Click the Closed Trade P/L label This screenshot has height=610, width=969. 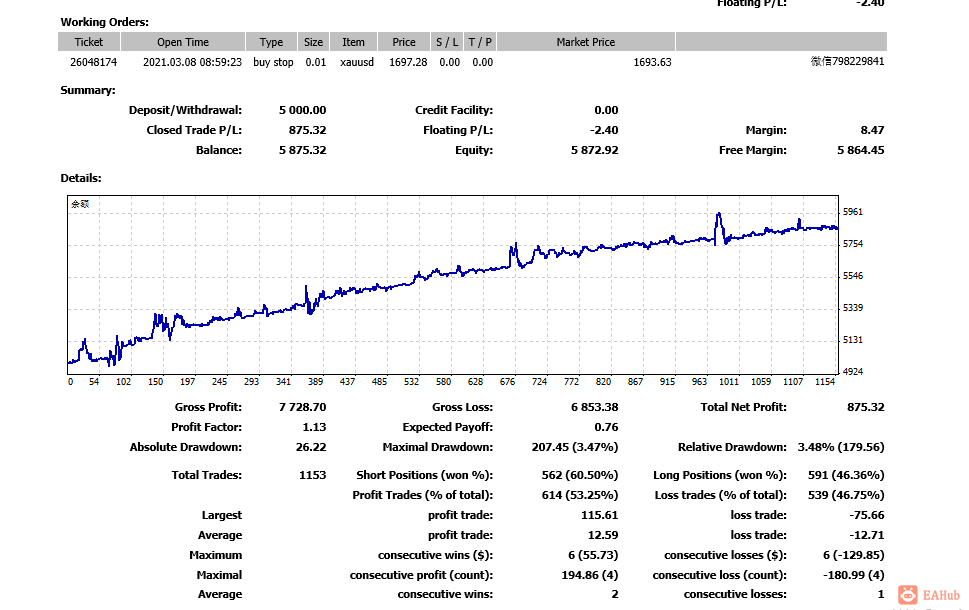tap(194, 130)
